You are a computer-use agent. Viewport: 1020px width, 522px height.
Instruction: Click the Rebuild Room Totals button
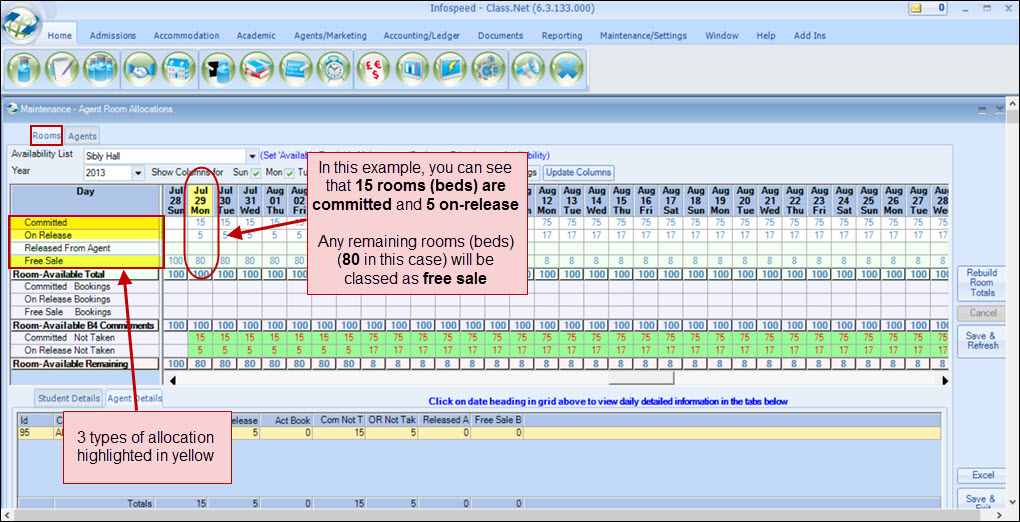[x=981, y=283]
